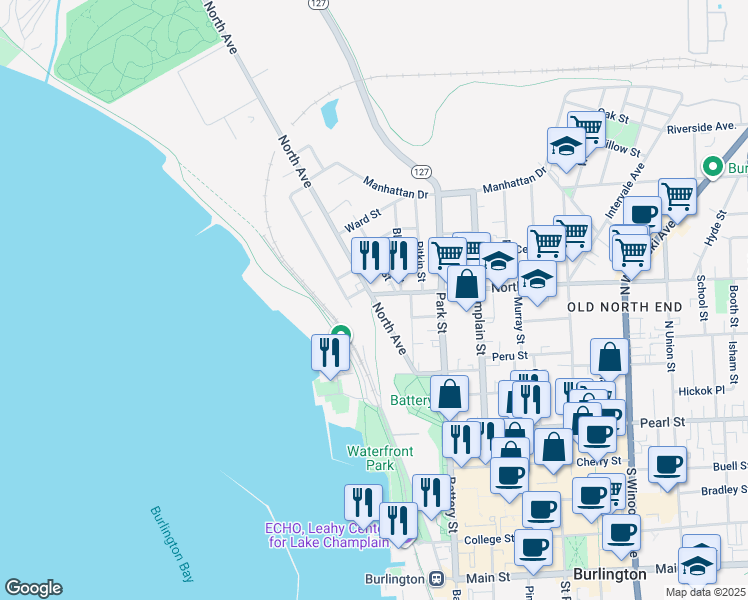Open graduation cap marker in bottom-right corner
This screenshot has width=748, height=600.
coord(697,567)
